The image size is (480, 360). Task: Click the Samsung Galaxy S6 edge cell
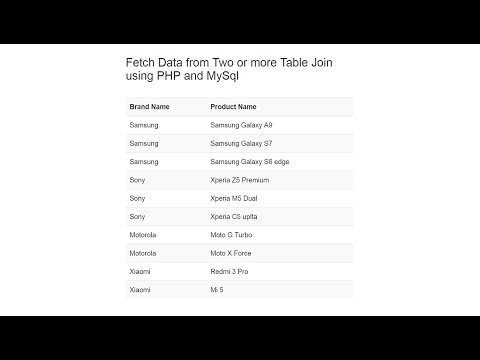tap(250, 162)
